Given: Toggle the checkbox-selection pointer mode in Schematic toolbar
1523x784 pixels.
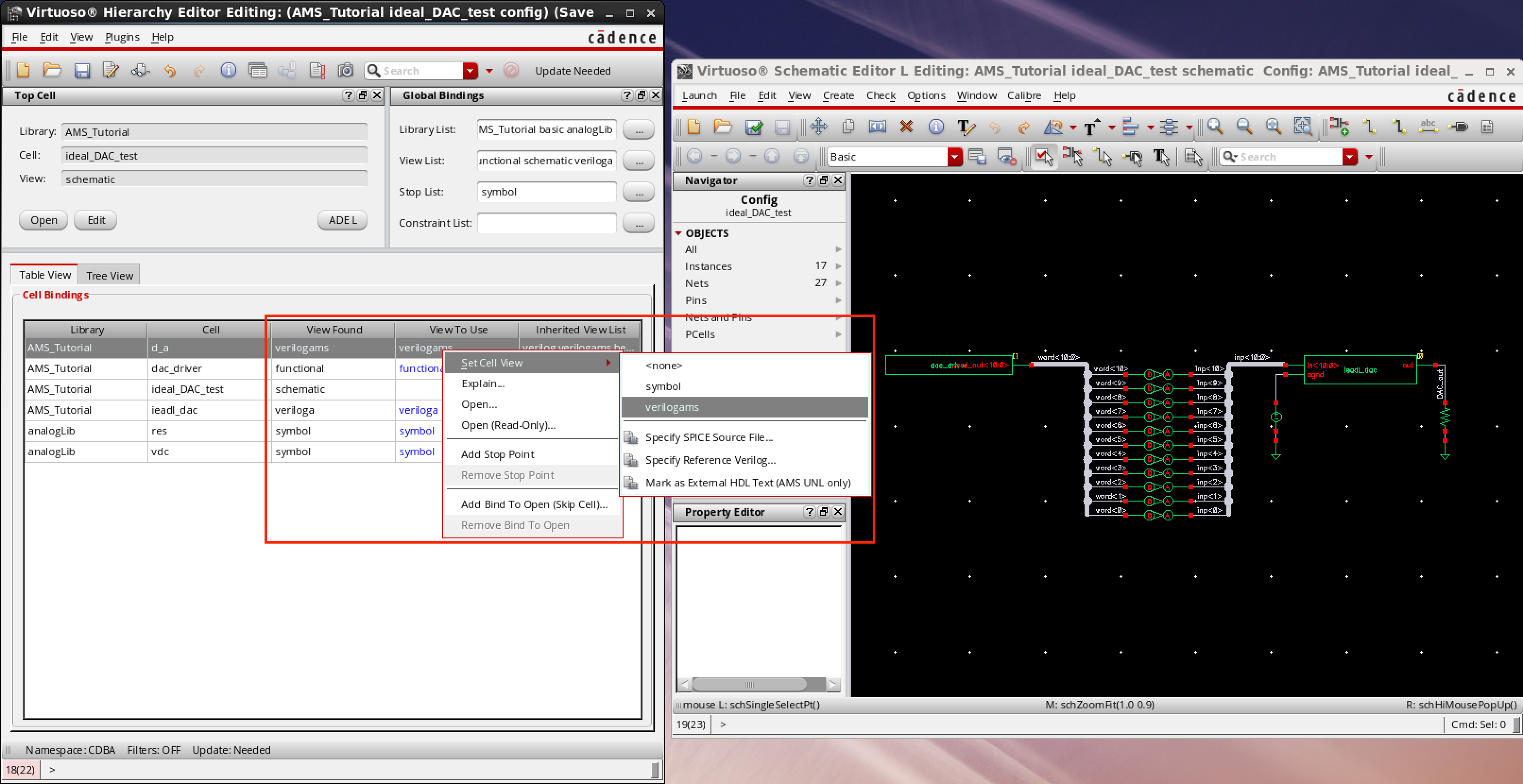Looking at the screenshot, I should [x=1044, y=157].
